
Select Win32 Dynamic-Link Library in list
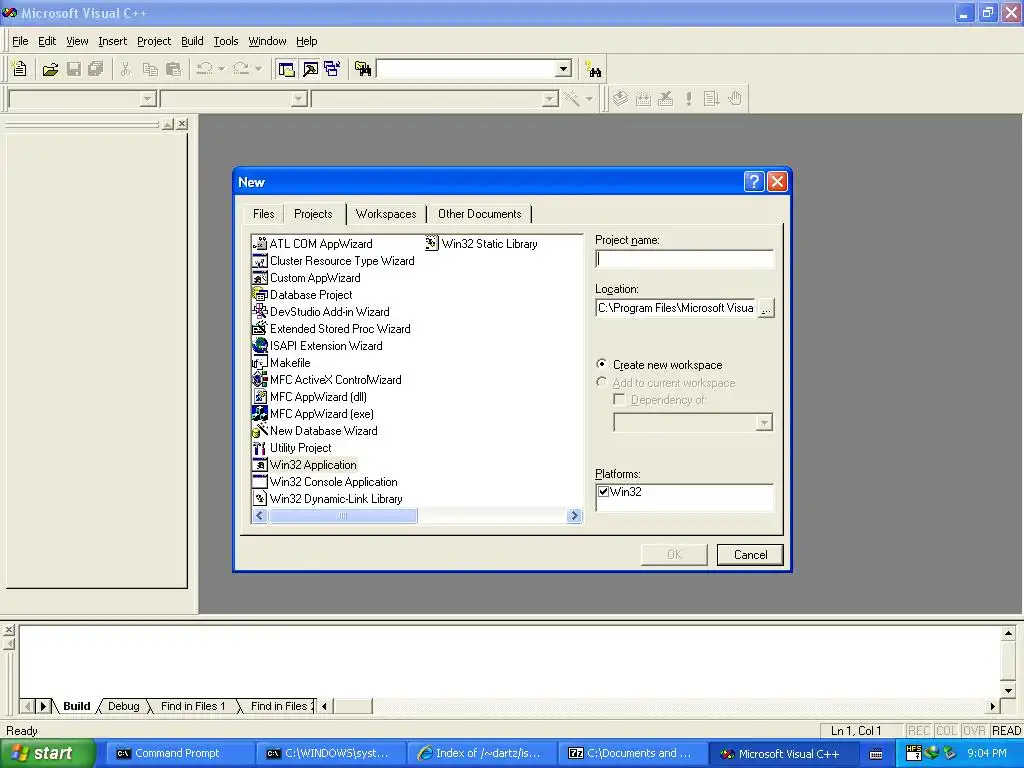coord(327,499)
